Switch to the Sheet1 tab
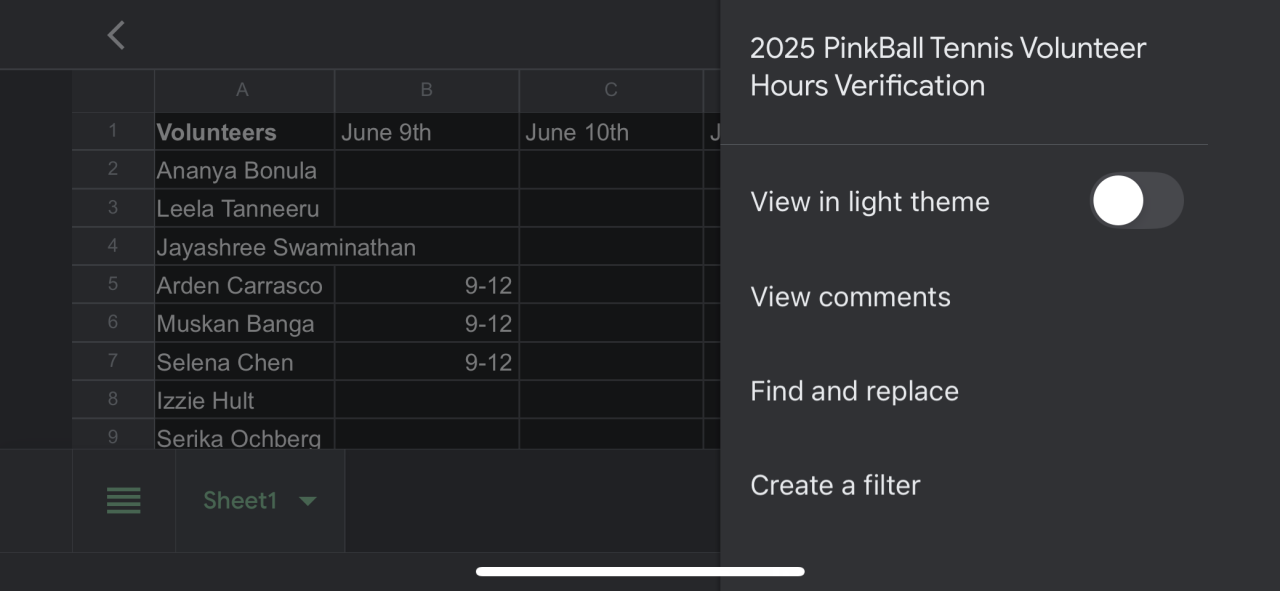The image size is (1280, 591). pyautogui.click(x=240, y=500)
